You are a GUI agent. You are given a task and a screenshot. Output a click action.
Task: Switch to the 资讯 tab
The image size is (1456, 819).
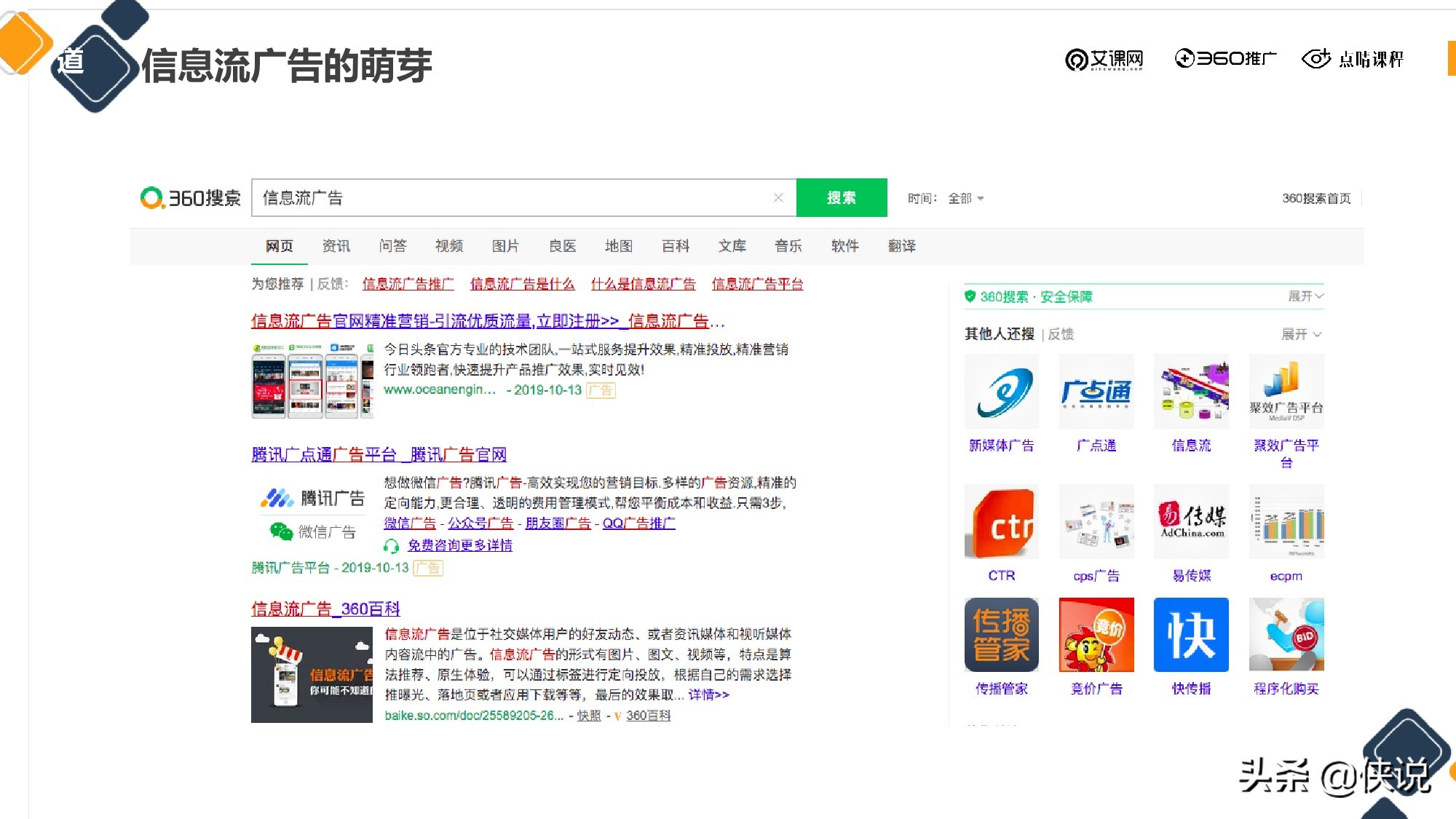(x=336, y=246)
